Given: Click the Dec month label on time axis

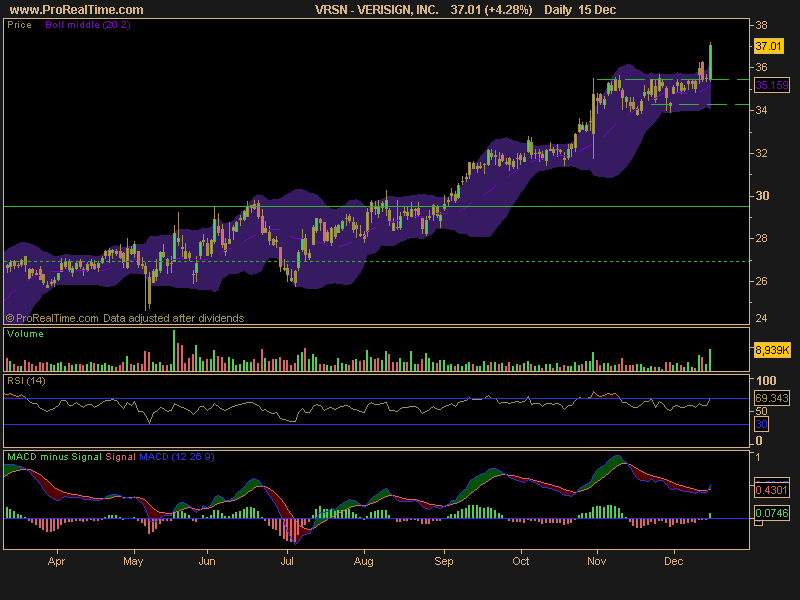Looking at the screenshot, I should pos(673,561).
